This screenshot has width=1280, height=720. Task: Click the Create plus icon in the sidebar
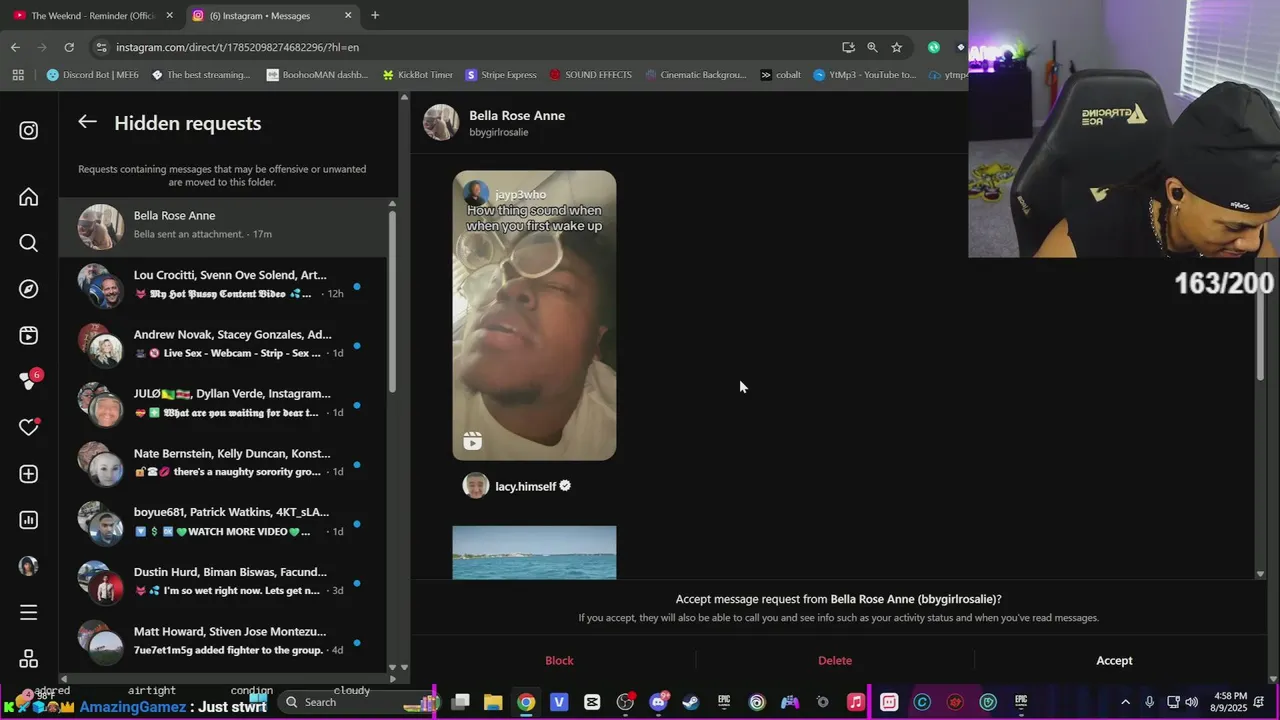(x=29, y=474)
